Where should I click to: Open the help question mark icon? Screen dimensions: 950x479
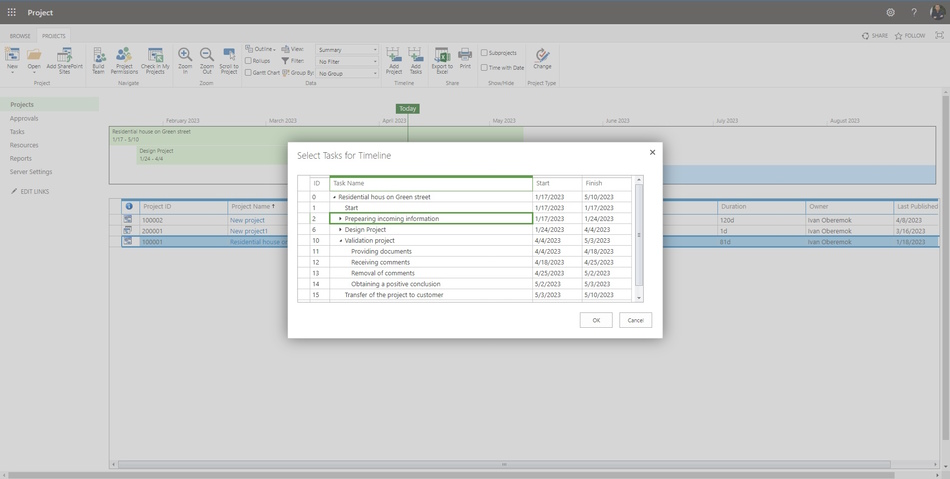coord(914,12)
